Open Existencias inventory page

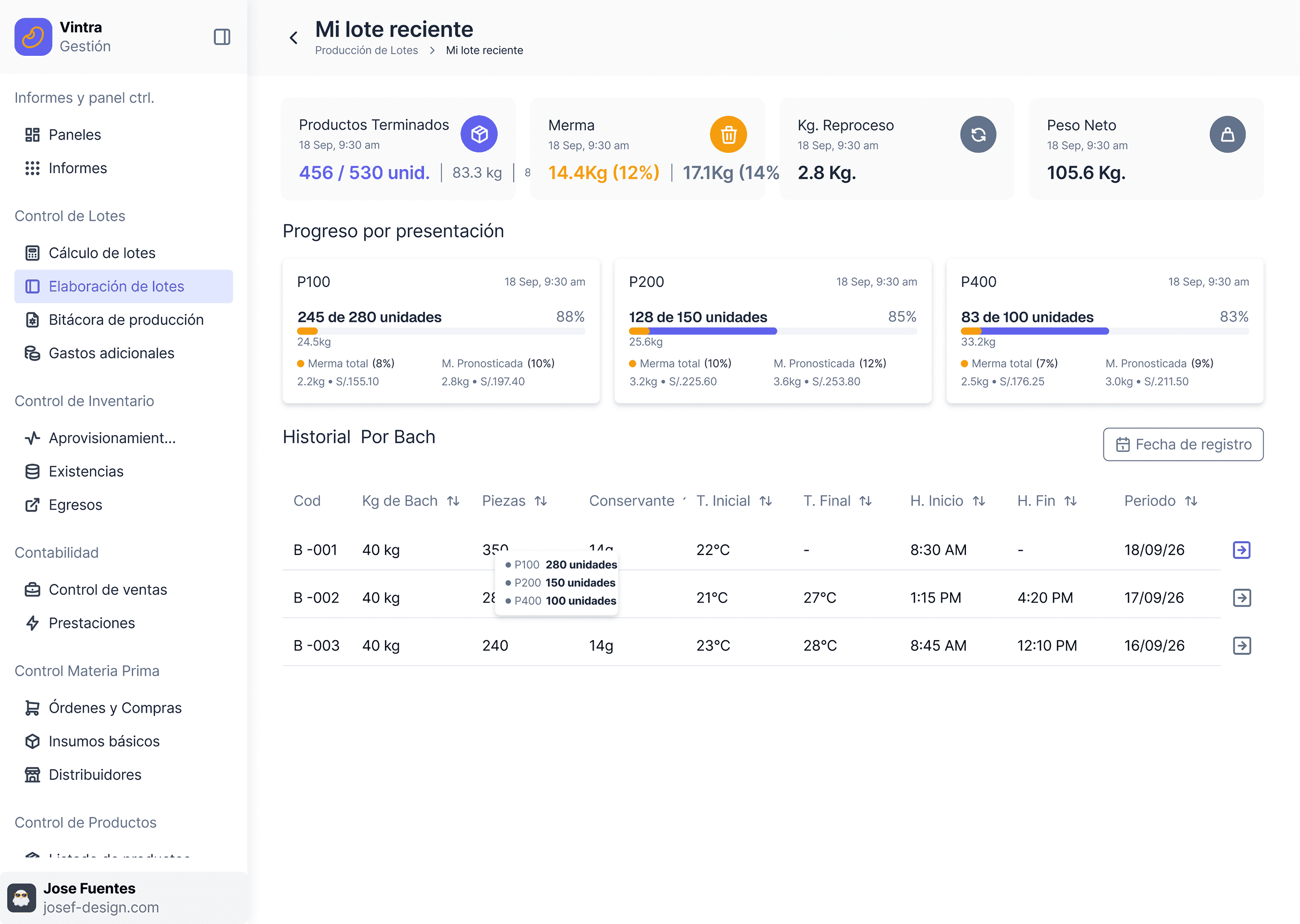[x=123, y=472]
